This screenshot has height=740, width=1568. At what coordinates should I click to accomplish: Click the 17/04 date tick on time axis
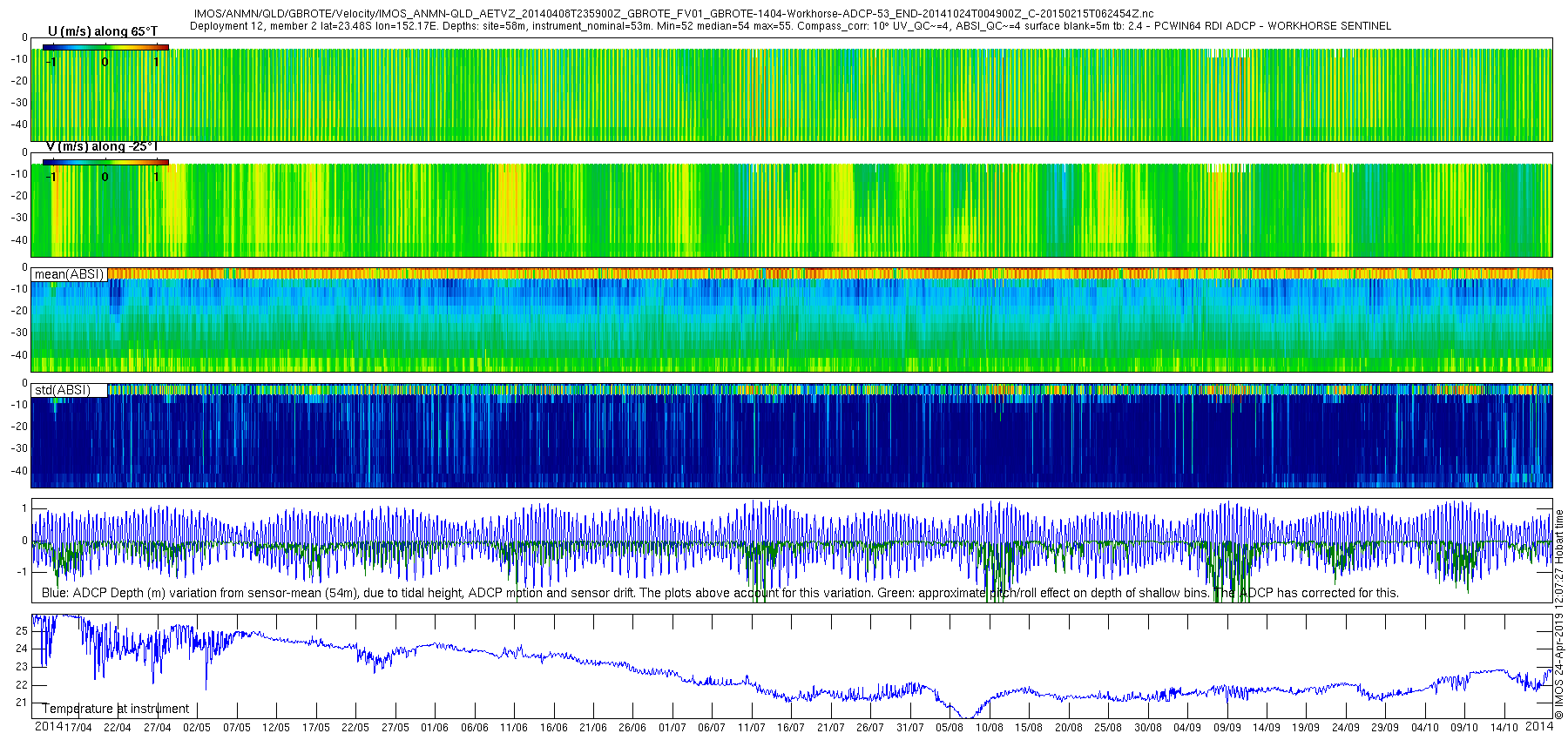[78, 728]
